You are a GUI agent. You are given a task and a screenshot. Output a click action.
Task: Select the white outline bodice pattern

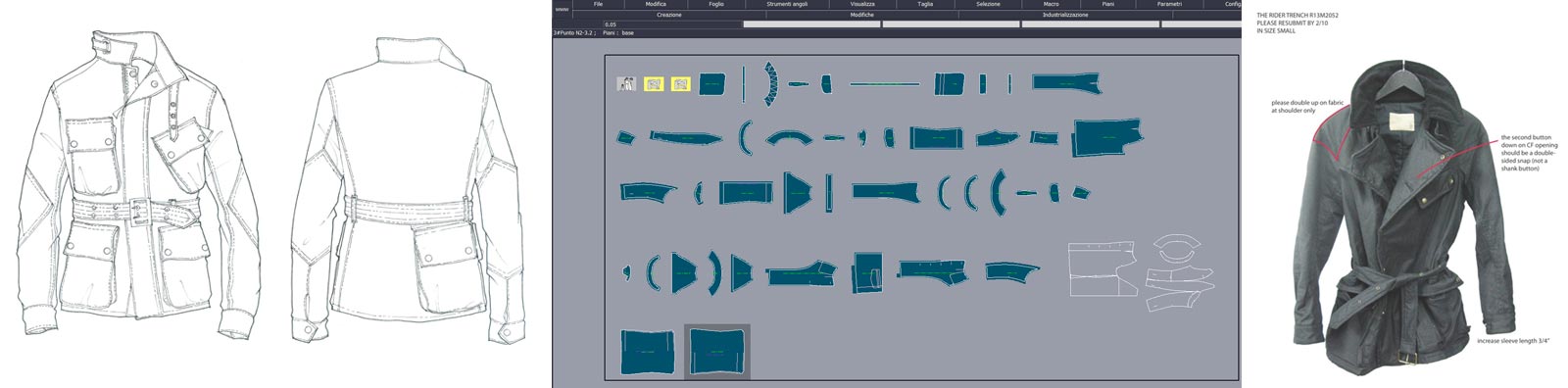point(1103,269)
